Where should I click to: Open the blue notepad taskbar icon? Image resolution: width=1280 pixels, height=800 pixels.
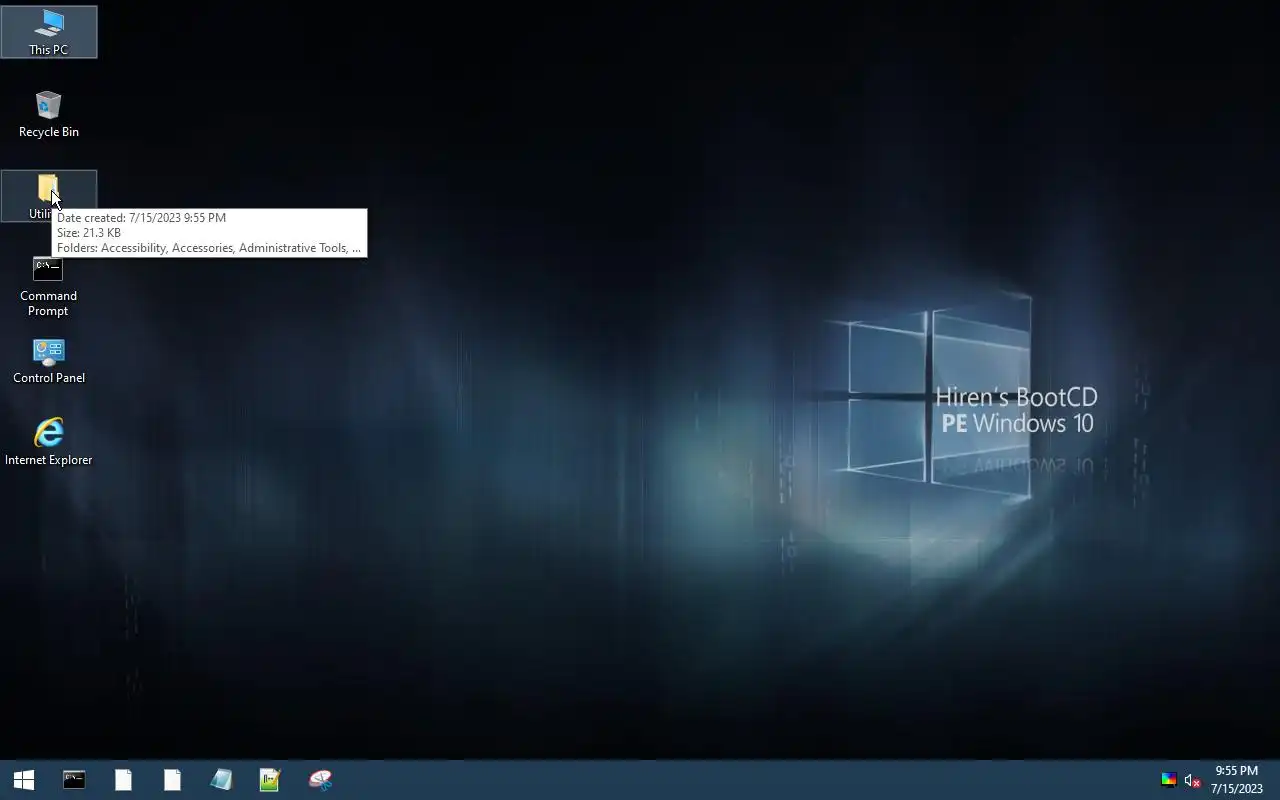coord(221,780)
